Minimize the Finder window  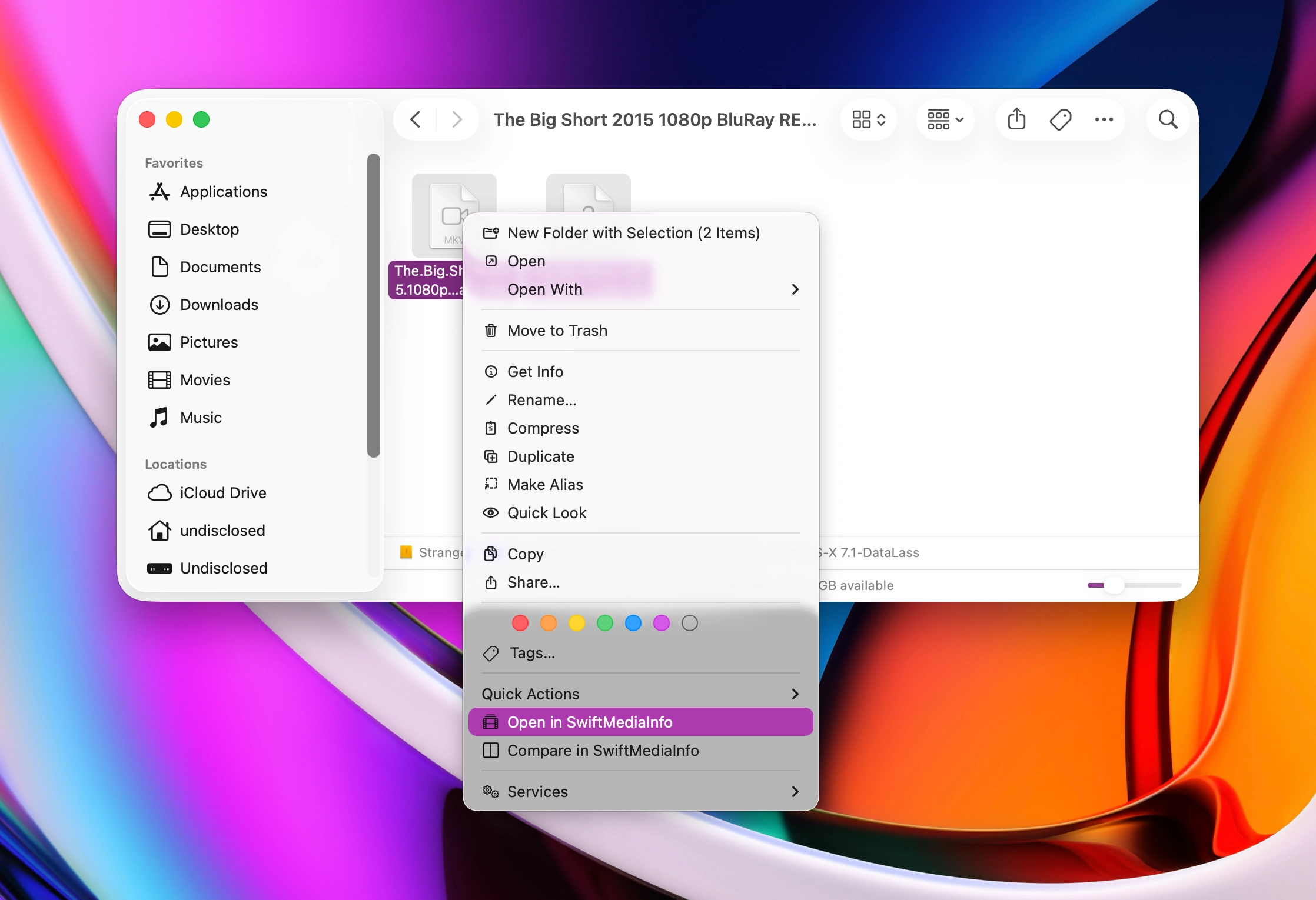point(174,119)
